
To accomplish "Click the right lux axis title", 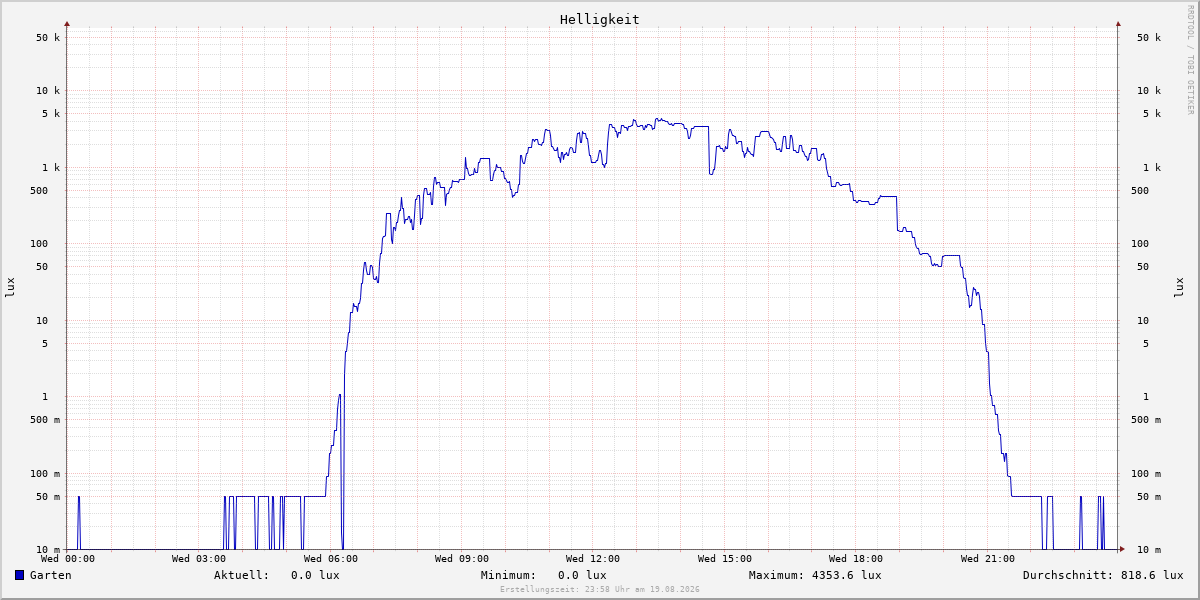I will 1179,287.
